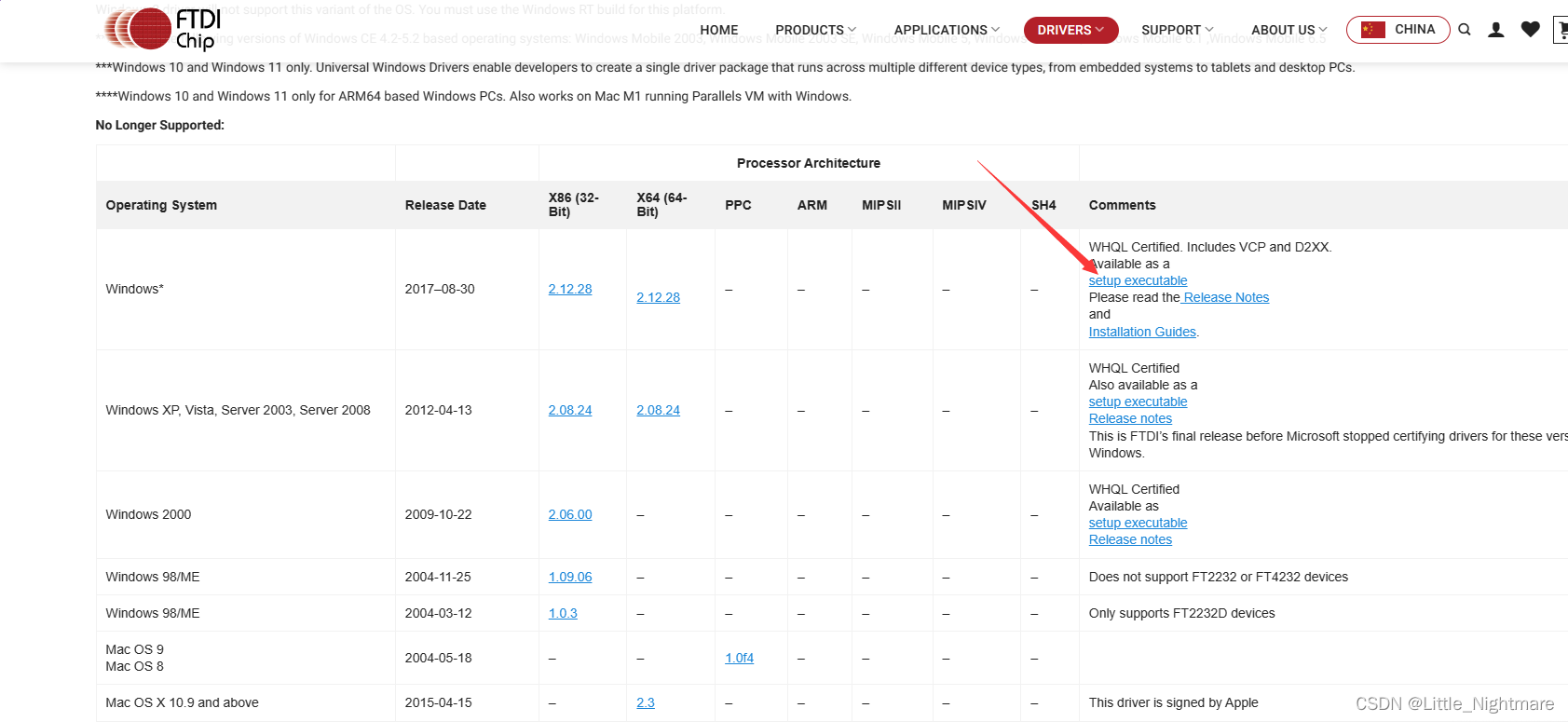Select the 2015-04-15 release date cell
This screenshot has width=1568, height=722.
(438, 702)
